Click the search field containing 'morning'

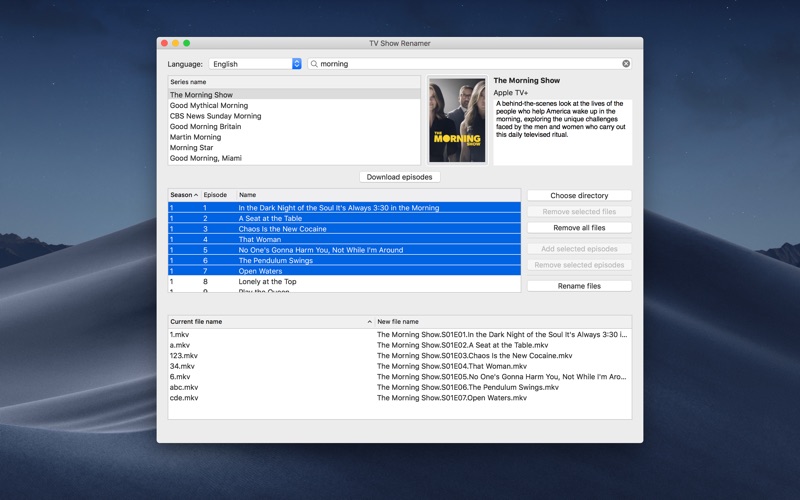click(469, 64)
